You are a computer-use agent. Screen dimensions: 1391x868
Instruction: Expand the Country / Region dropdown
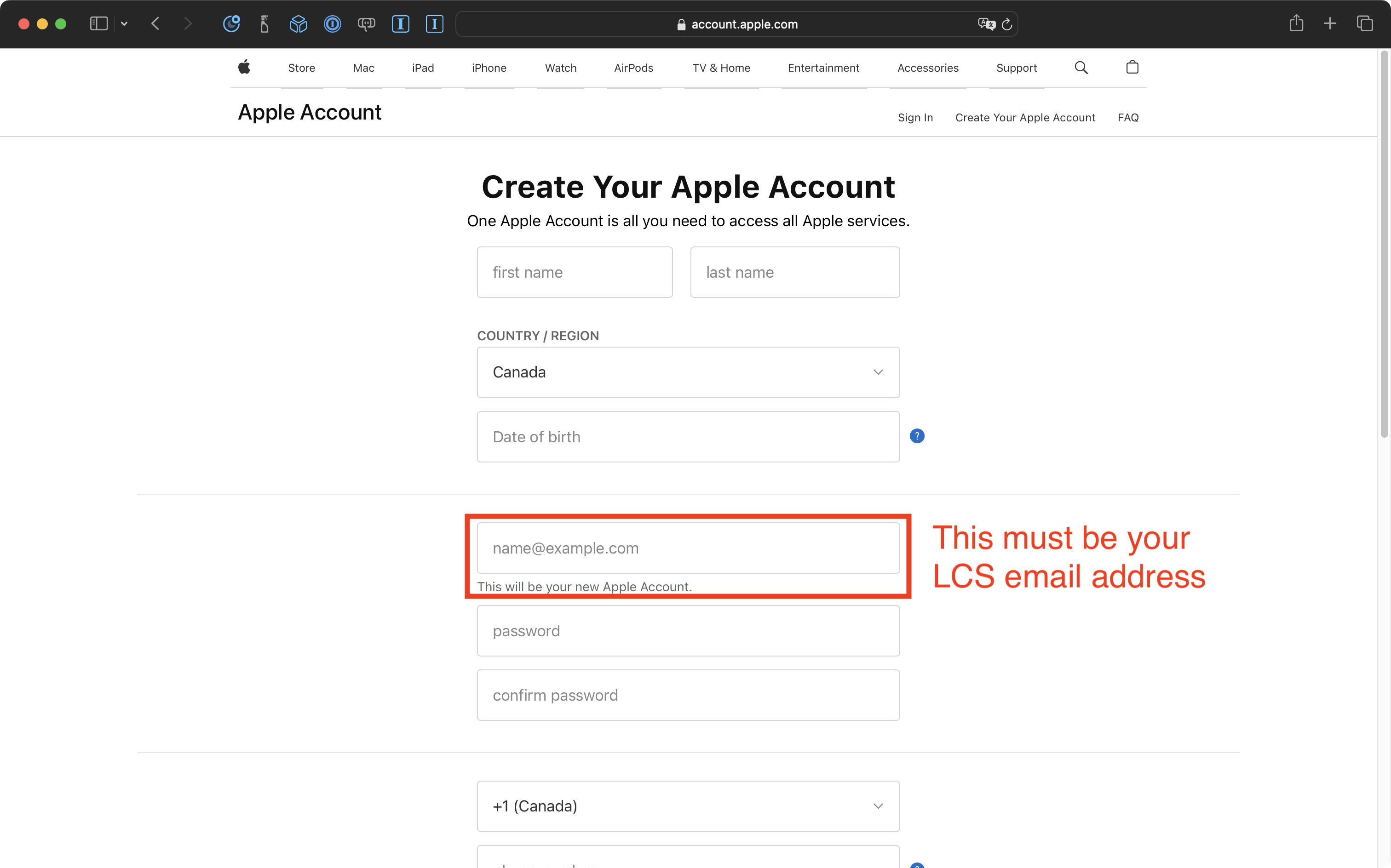pos(688,372)
